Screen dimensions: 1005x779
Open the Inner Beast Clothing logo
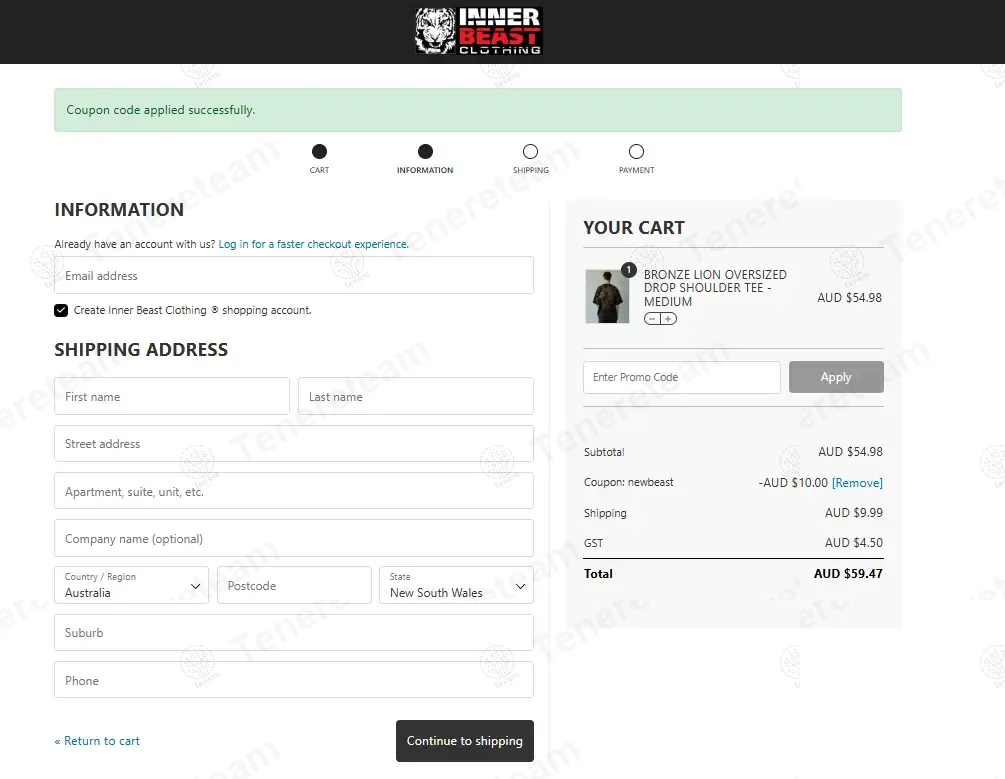click(478, 31)
